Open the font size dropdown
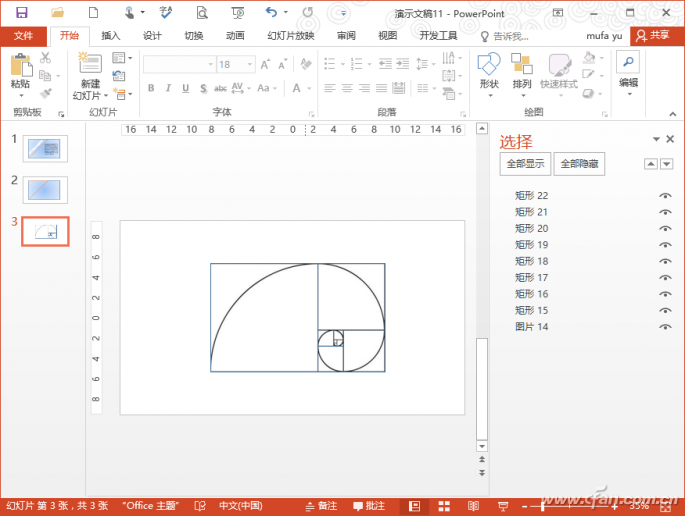The height and width of the screenshot is (516, 685). [x=250, y=64]
